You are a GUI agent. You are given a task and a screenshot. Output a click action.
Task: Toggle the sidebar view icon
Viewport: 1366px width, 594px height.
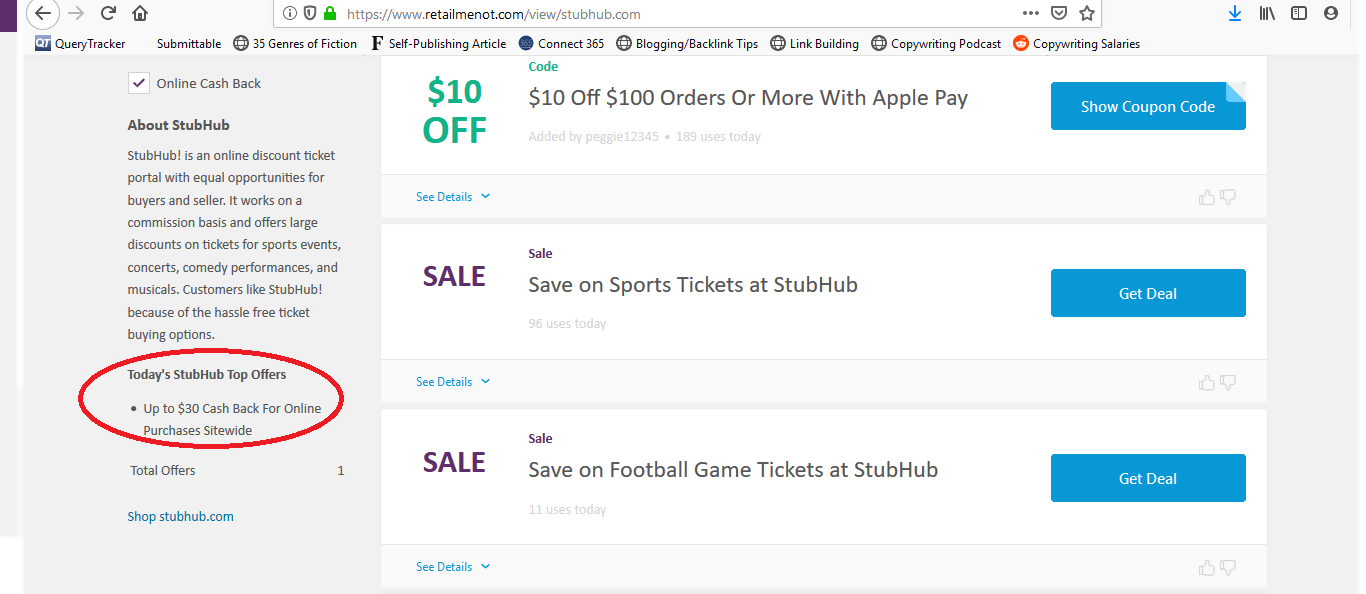[1299, 13]
